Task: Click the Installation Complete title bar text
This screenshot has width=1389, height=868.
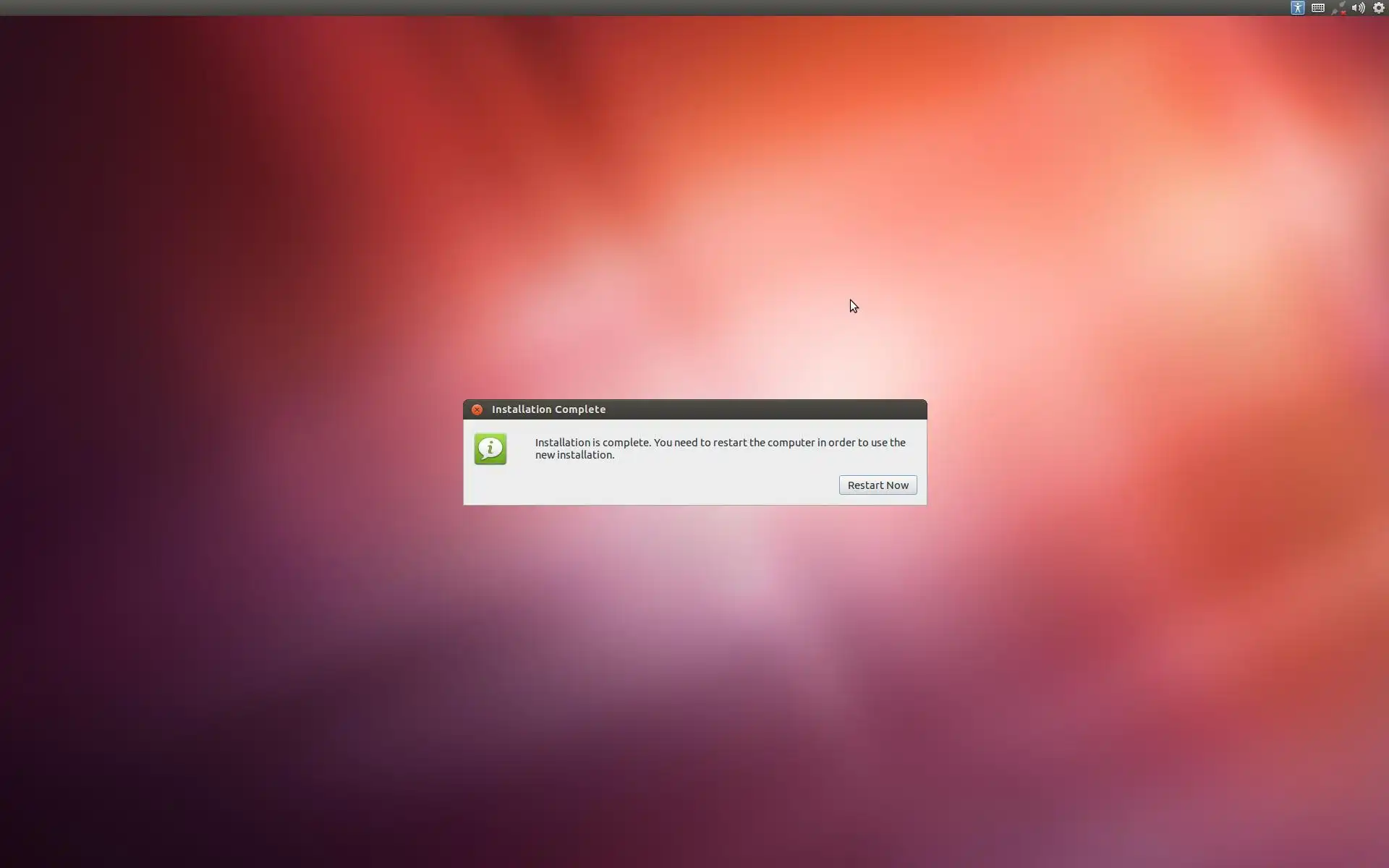Action: click(x=548, y=409)
